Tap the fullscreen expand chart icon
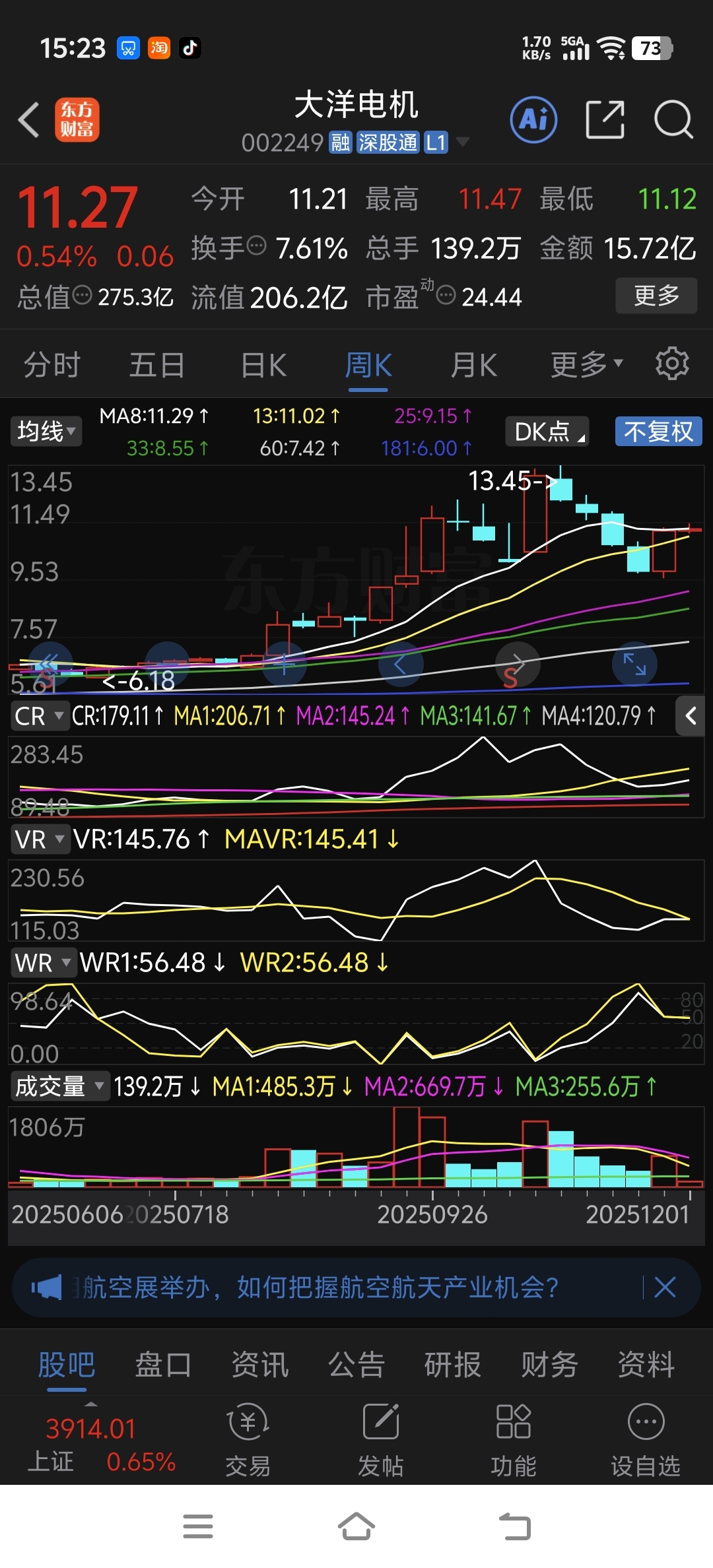 tap(634, 664)
